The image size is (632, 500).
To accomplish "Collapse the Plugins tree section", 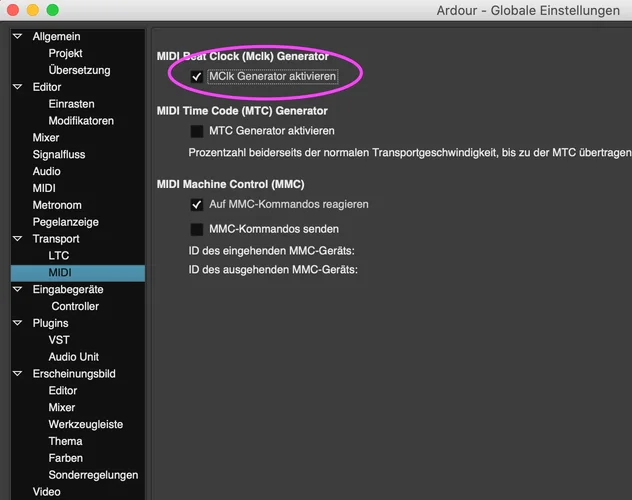I will pos(17,323).
